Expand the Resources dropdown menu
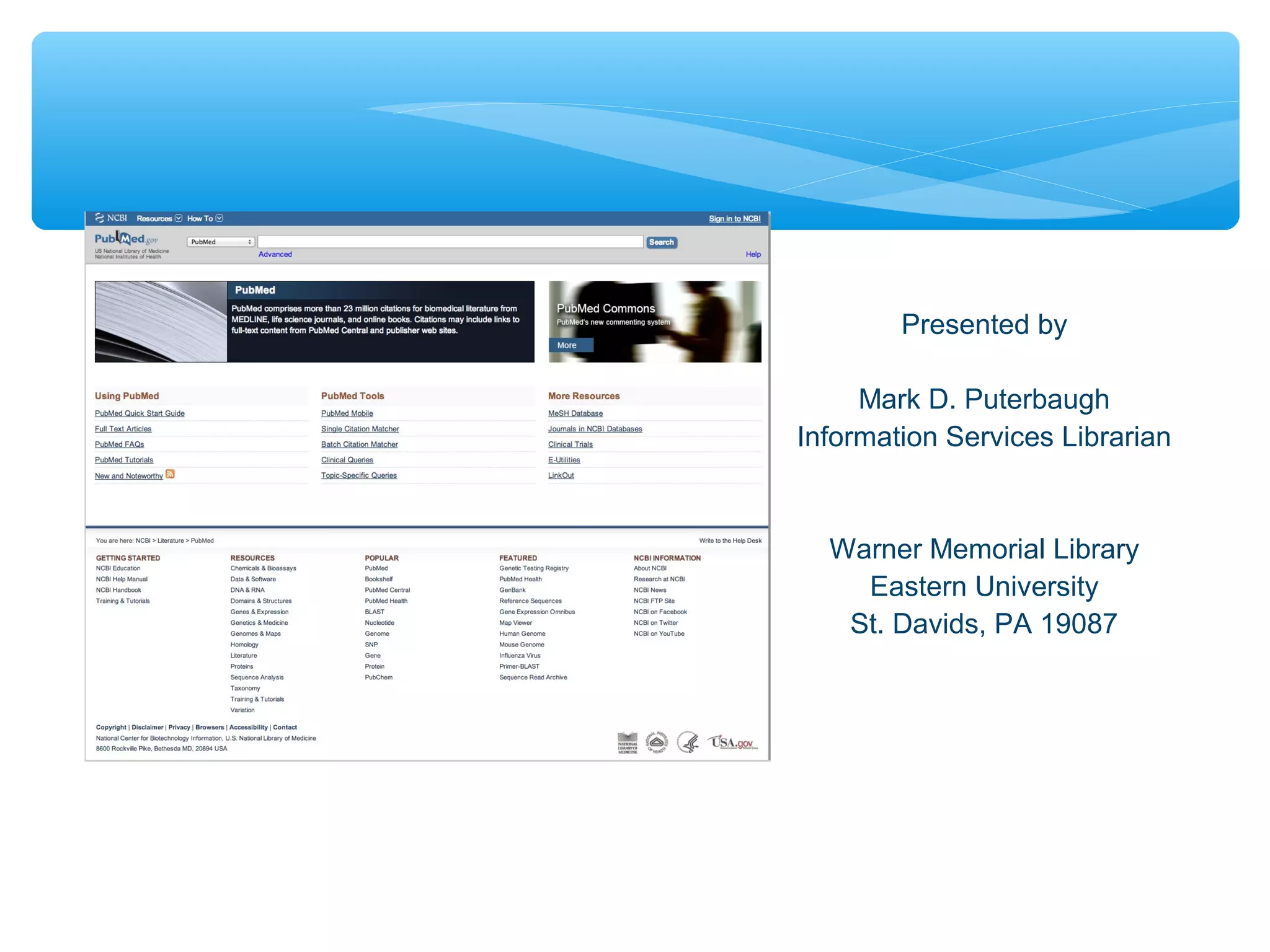Image resolution: width=1270 pixels, height=952 pixels. pos(159,219)
